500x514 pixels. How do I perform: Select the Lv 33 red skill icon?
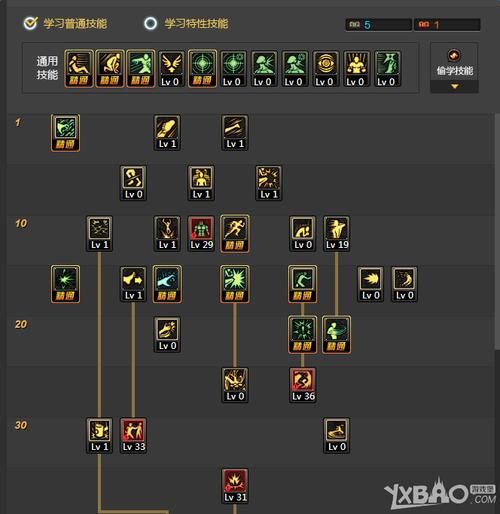pyautogui.click(x=133, y=435)
